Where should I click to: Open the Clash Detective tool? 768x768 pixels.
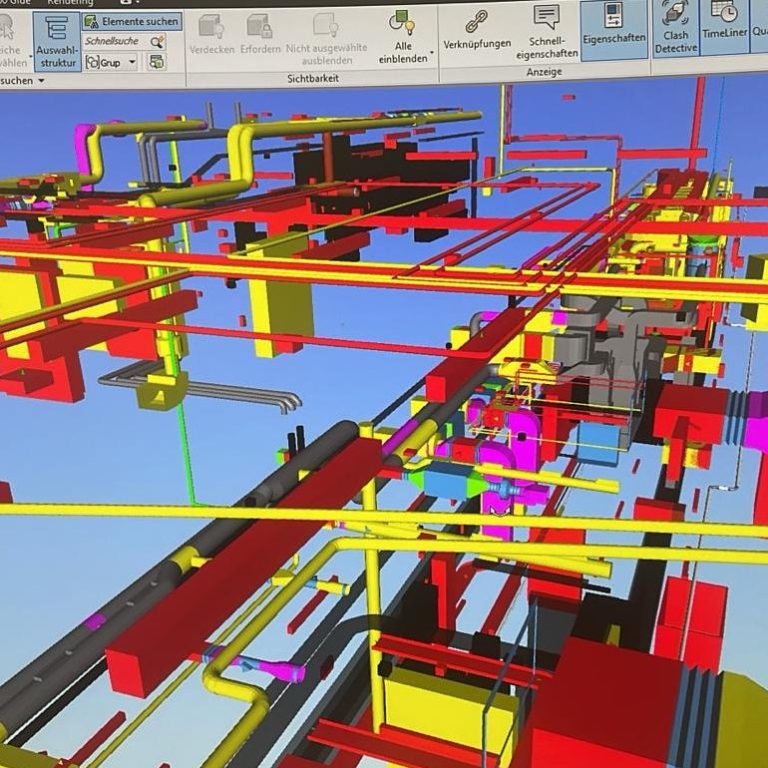click(x=677, y=30)
